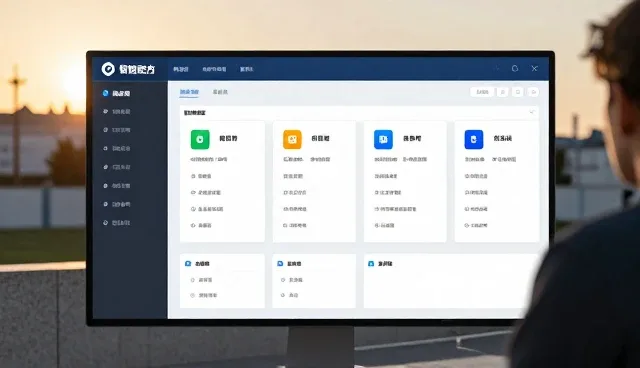The width and height of the screenshot is (640, 368).
Task: Click the middle square toolbar icon at top right
Action: 518,92
